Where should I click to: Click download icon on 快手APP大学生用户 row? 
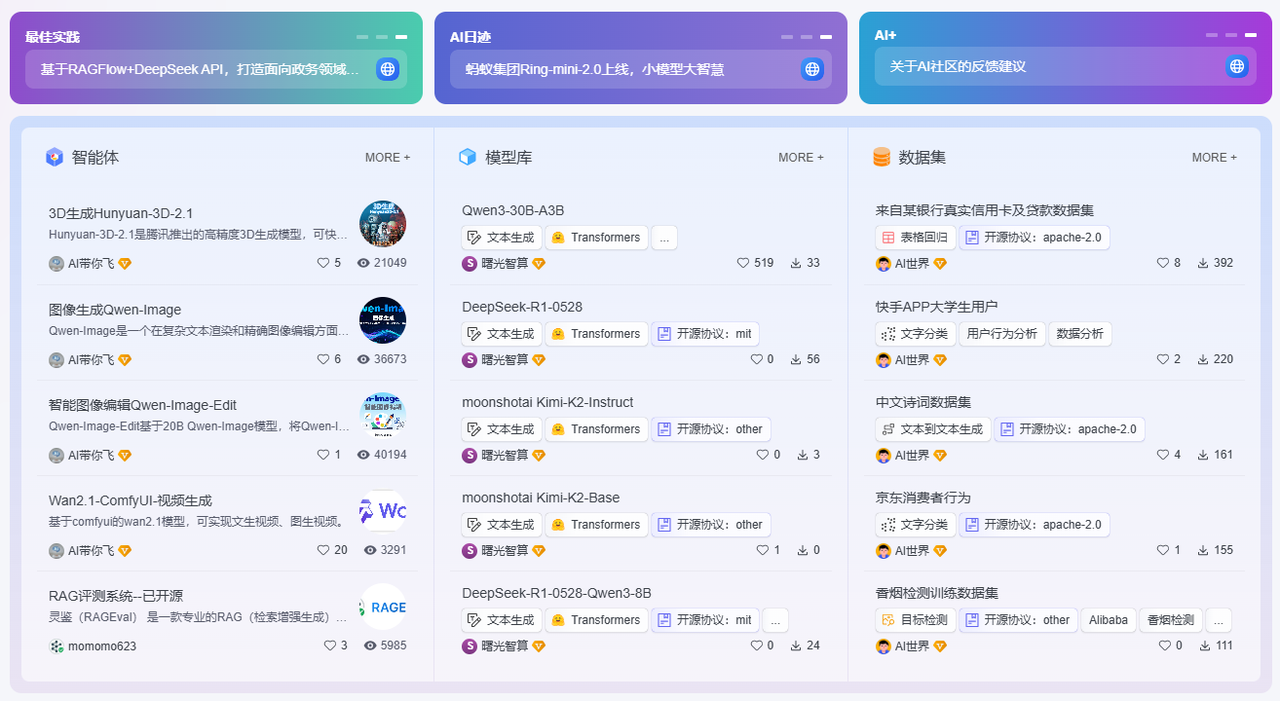[x=1203, y=359]
